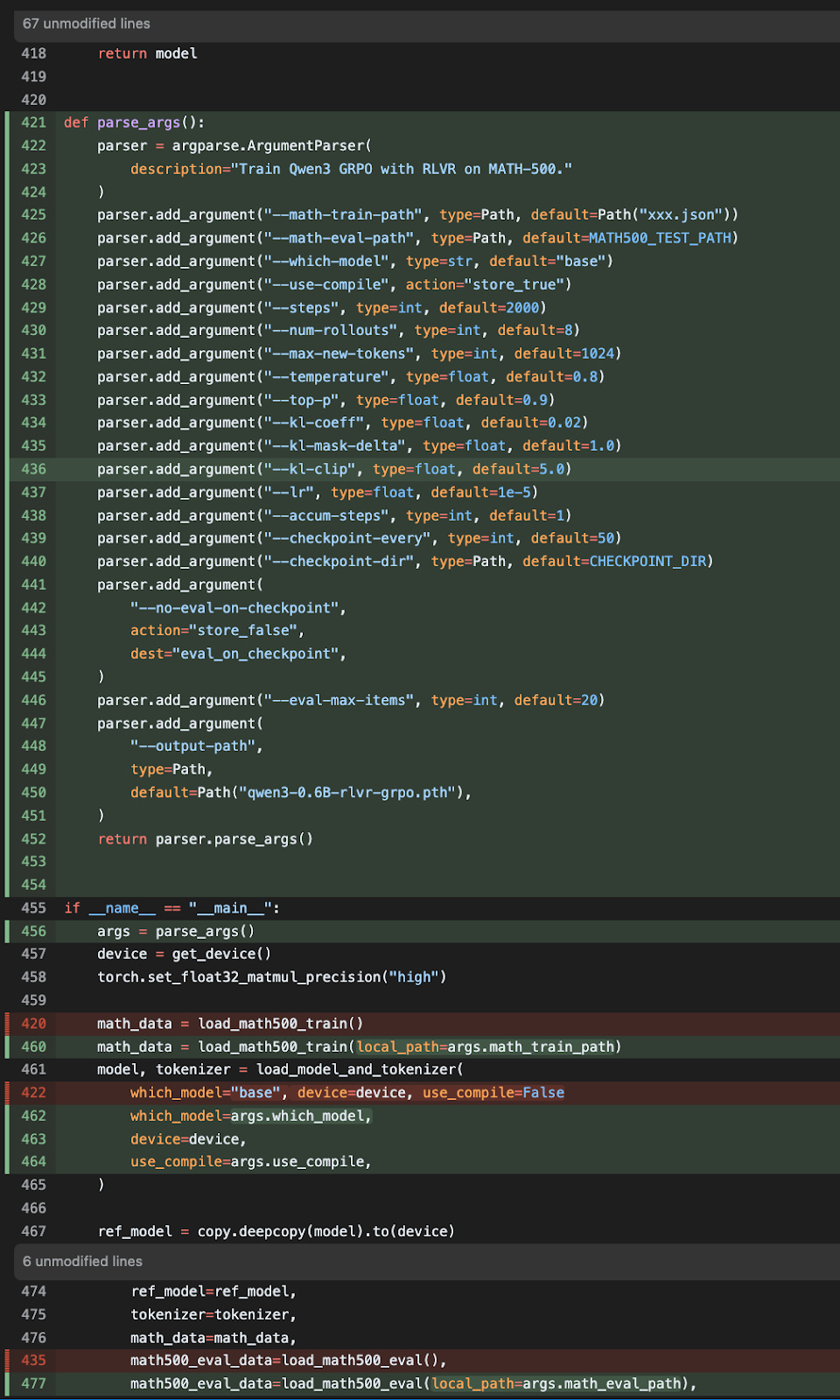This screenshot has height=1400, width=840.
Task: Click added "use_compile=args.use_compile," line
Action: tap(251, 1161)
